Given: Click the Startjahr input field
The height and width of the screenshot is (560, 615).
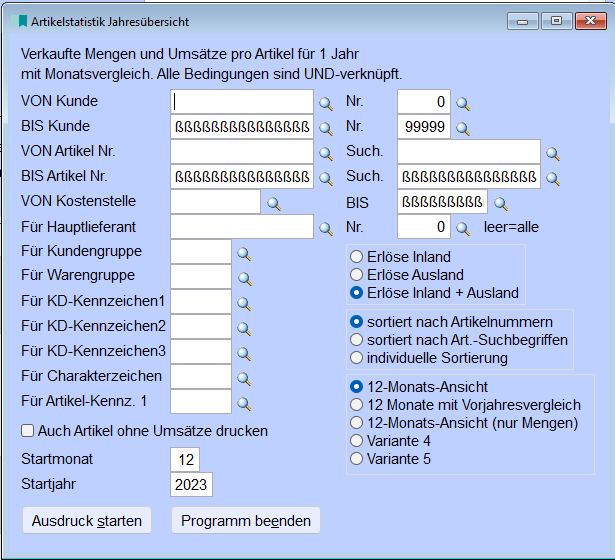Looking at the screenshot, I should click(x=191, y=485).
